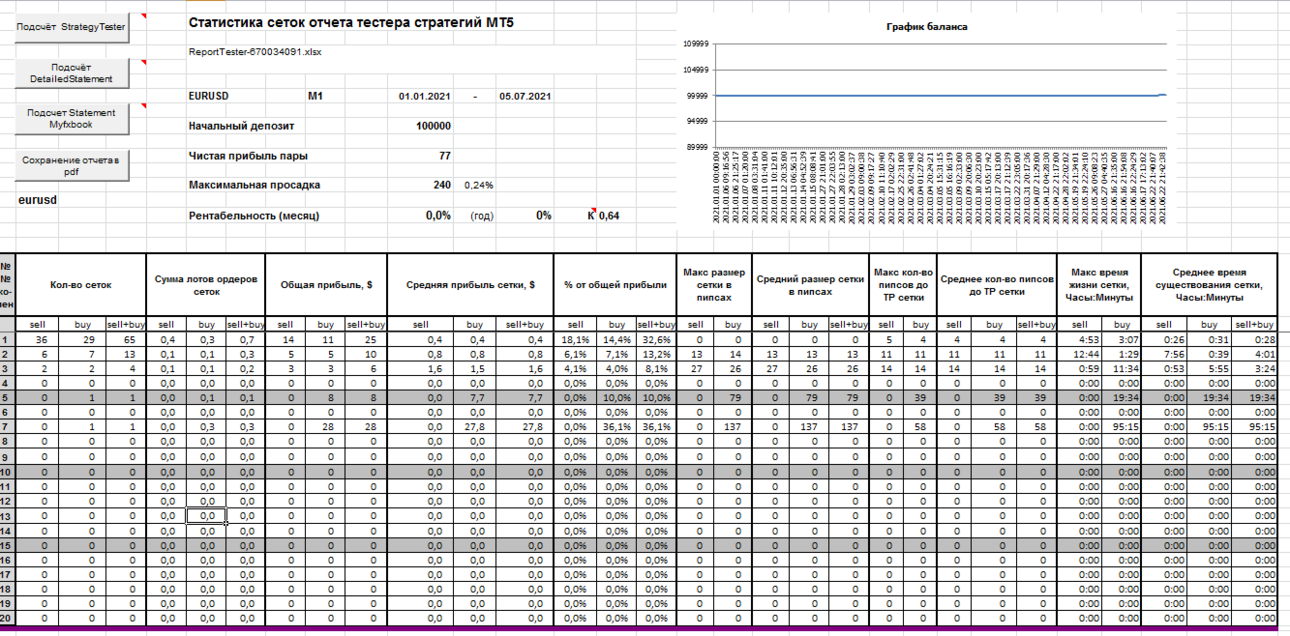
Task: Select the 32,6% profit share cell
Action: [656, 339]
